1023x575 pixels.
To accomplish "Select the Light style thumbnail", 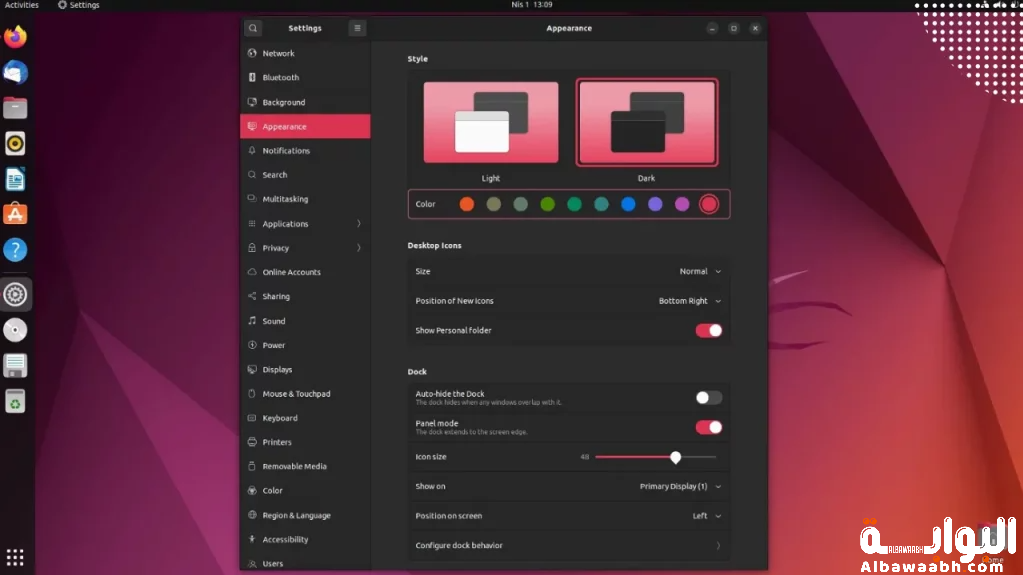I will 490,123.
